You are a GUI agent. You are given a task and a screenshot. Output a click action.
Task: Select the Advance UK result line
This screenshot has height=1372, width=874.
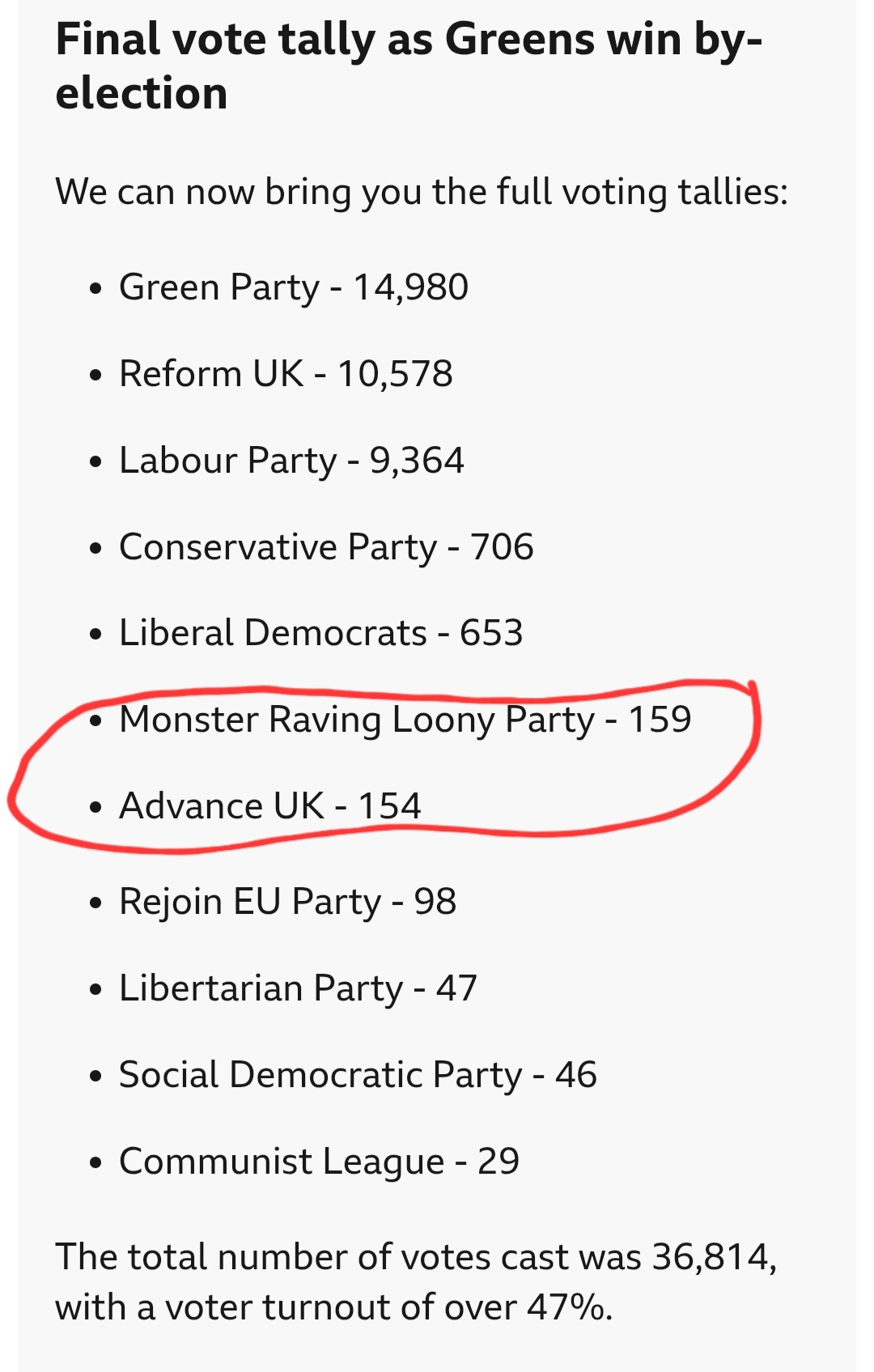tap(269, 807)
